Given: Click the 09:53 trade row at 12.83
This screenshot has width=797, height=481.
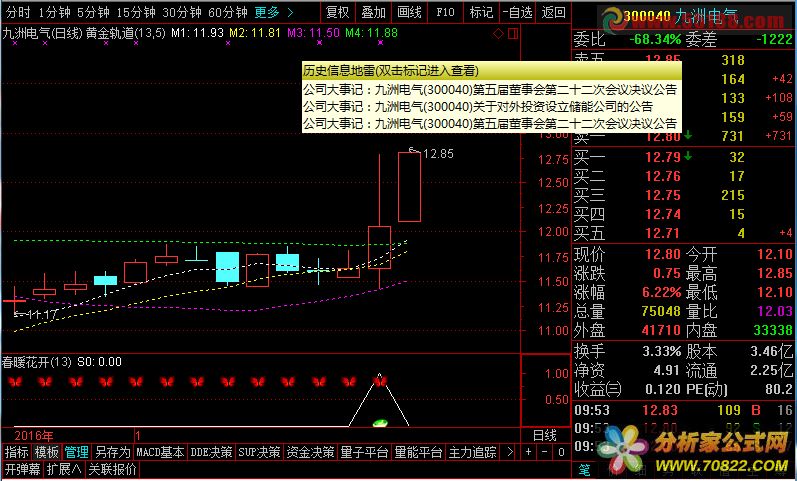Looking at the screenshot, I should pyautogui.click(x=684, y=410).
